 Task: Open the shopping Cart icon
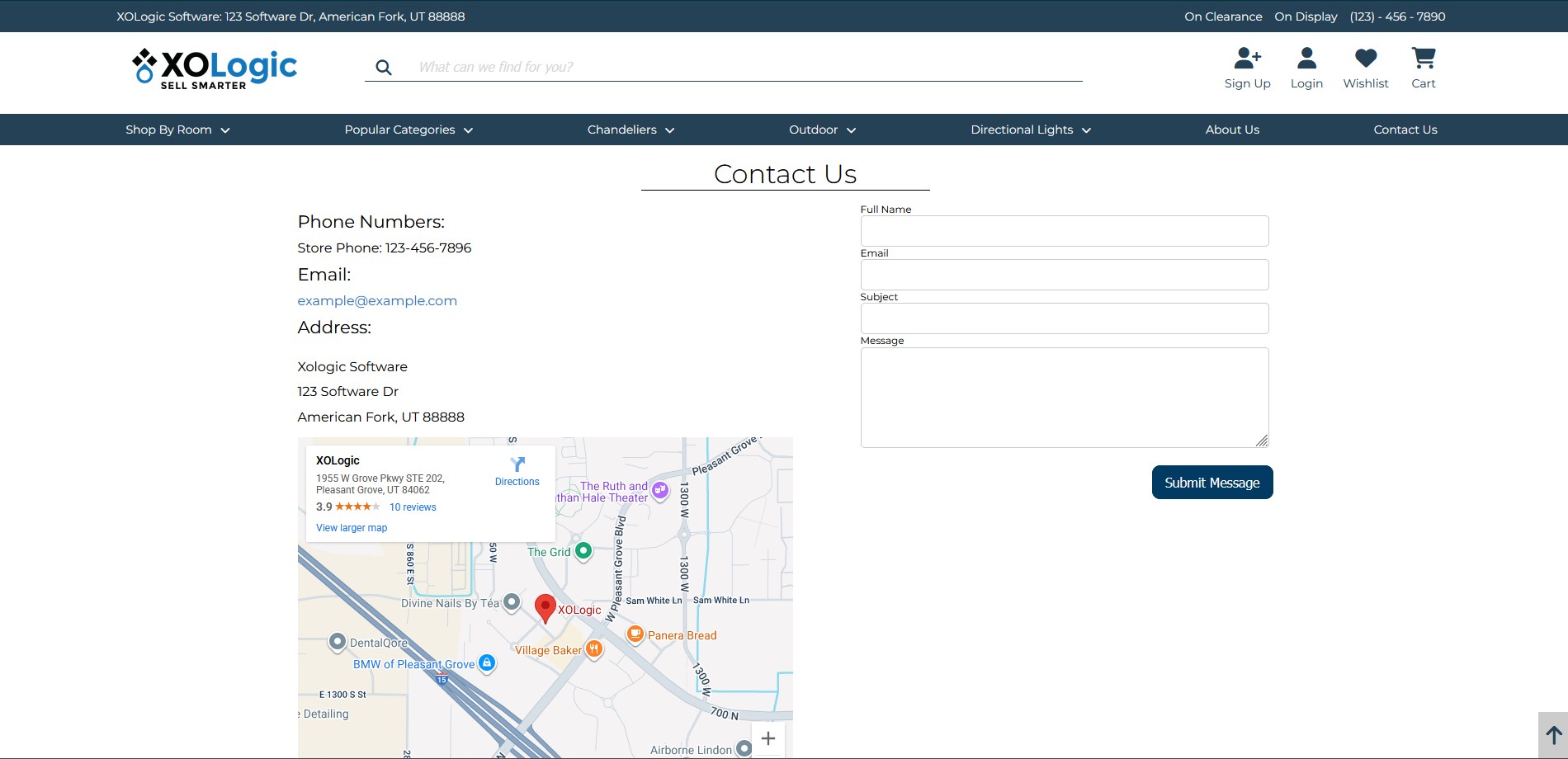point(1424,58)
